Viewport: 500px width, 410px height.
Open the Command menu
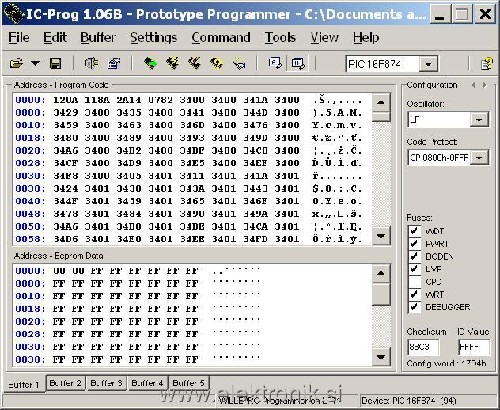click(x=221, y=37)
